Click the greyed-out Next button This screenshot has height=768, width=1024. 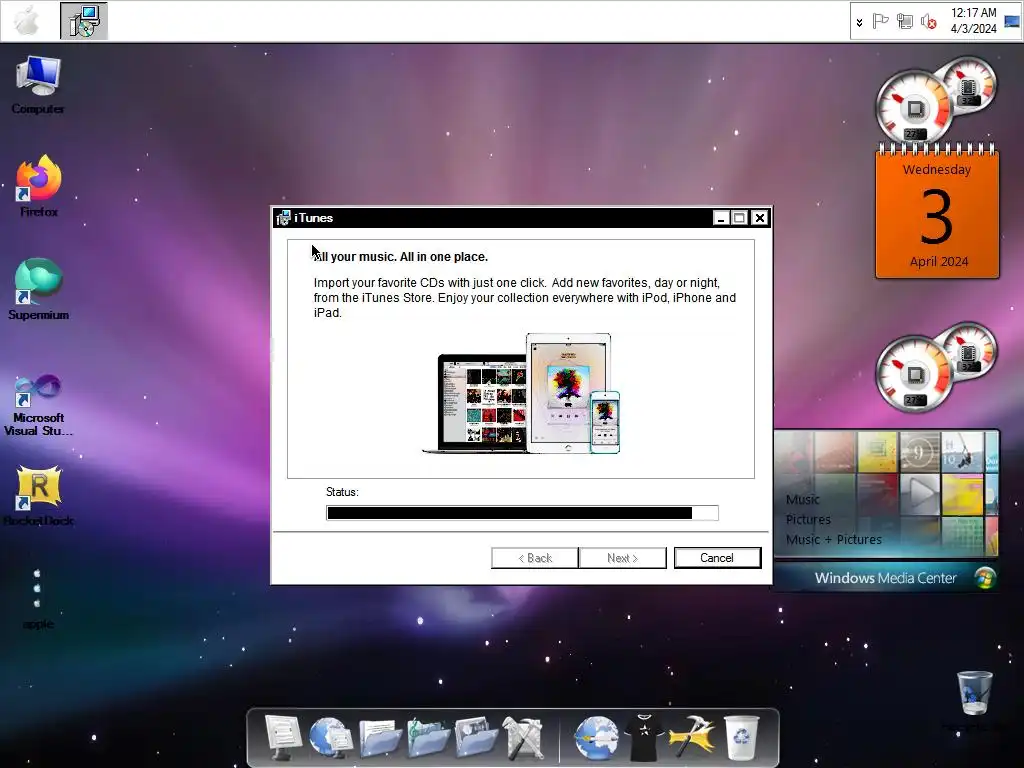622,558
